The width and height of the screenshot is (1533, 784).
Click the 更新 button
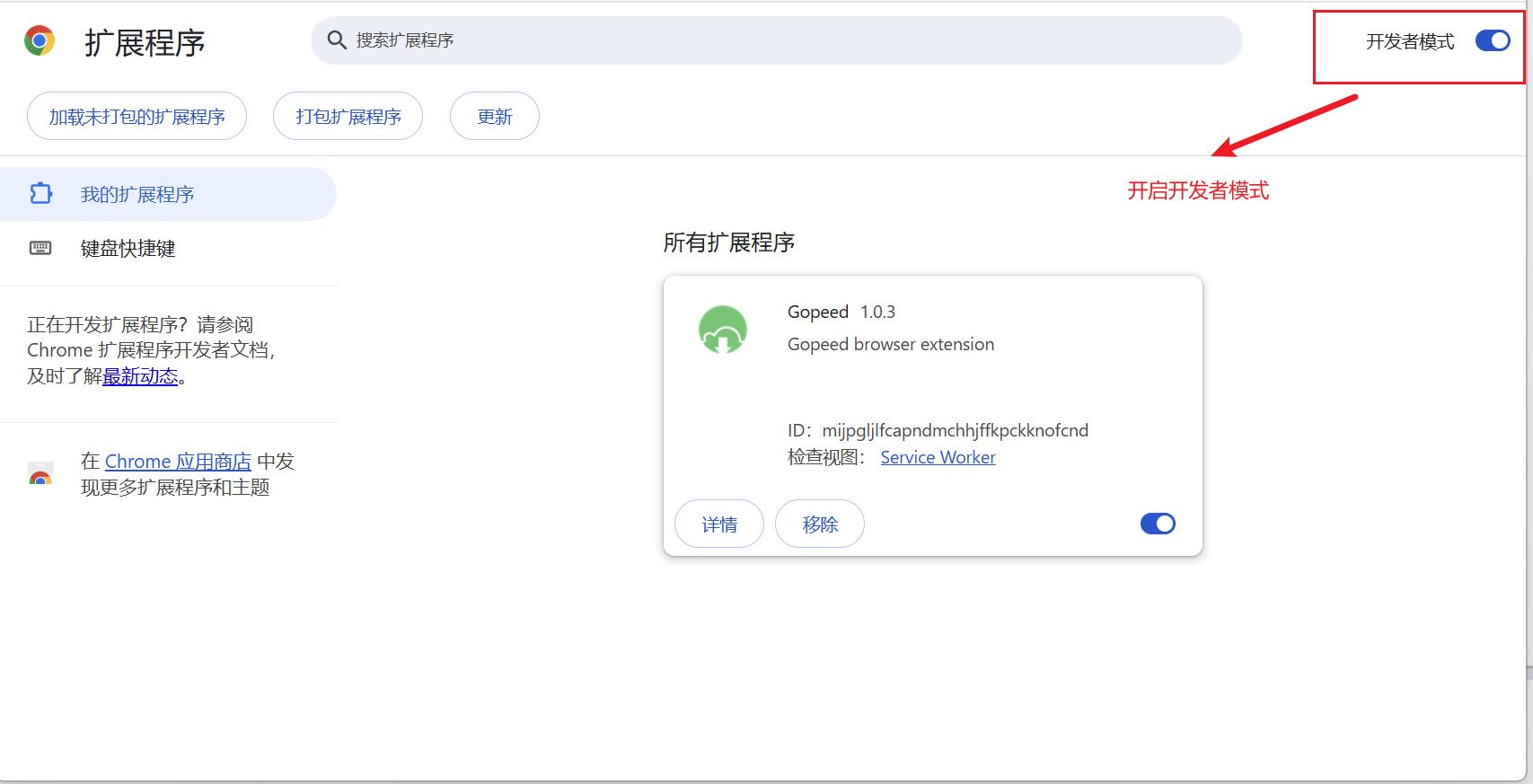(x=495, y=117)
